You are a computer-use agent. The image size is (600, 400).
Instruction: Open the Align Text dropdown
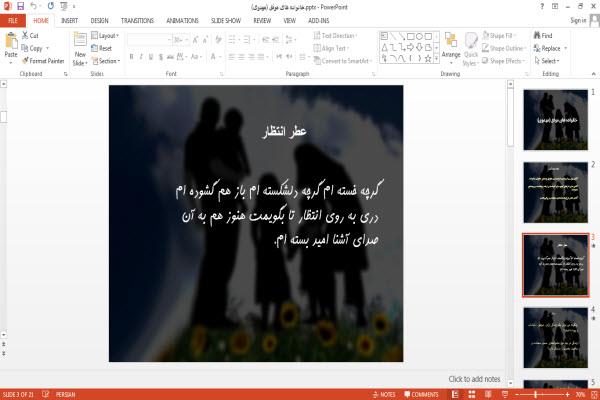(331, 48)
